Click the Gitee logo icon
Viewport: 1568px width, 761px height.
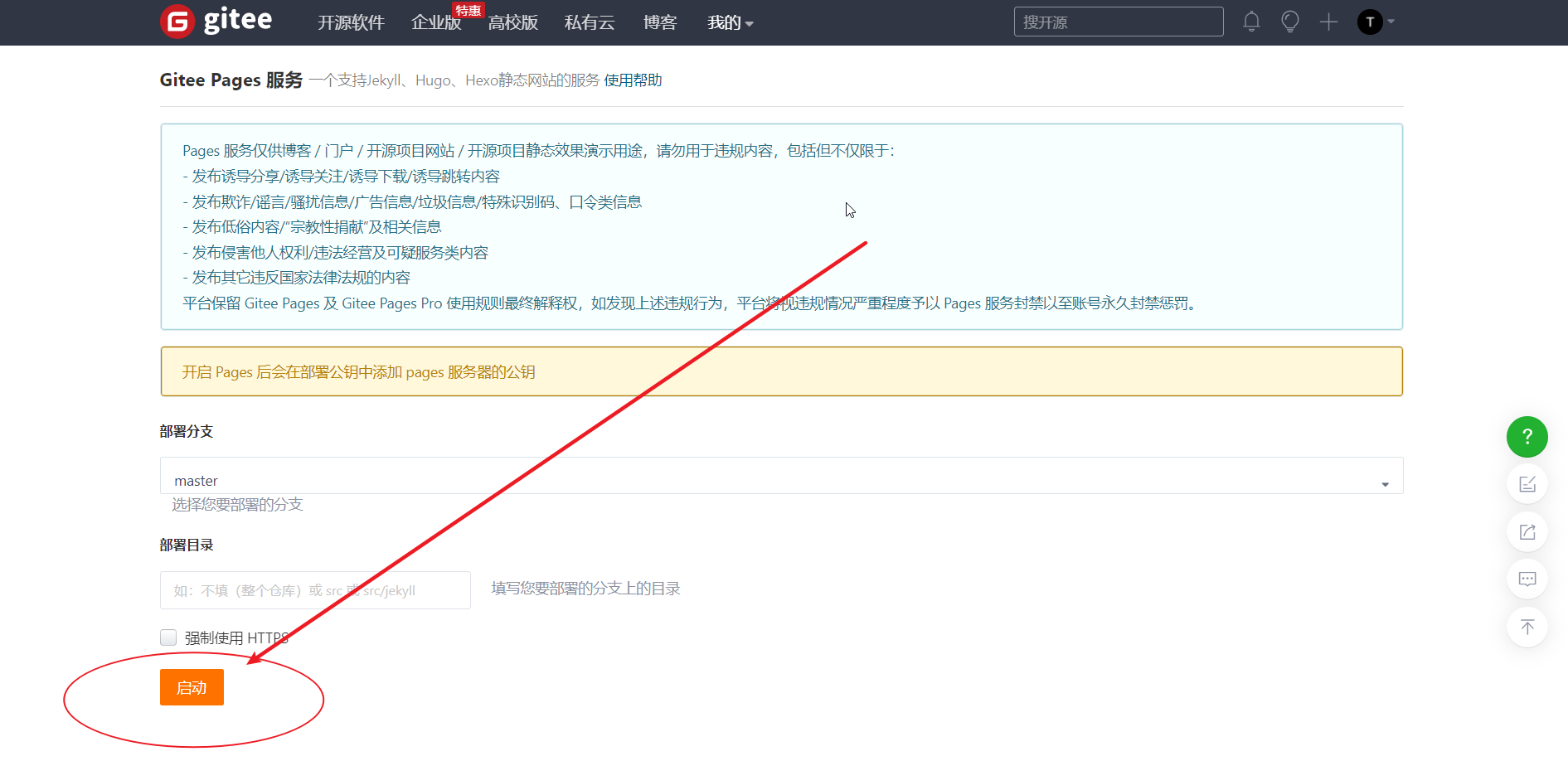[x=177, y=22]
